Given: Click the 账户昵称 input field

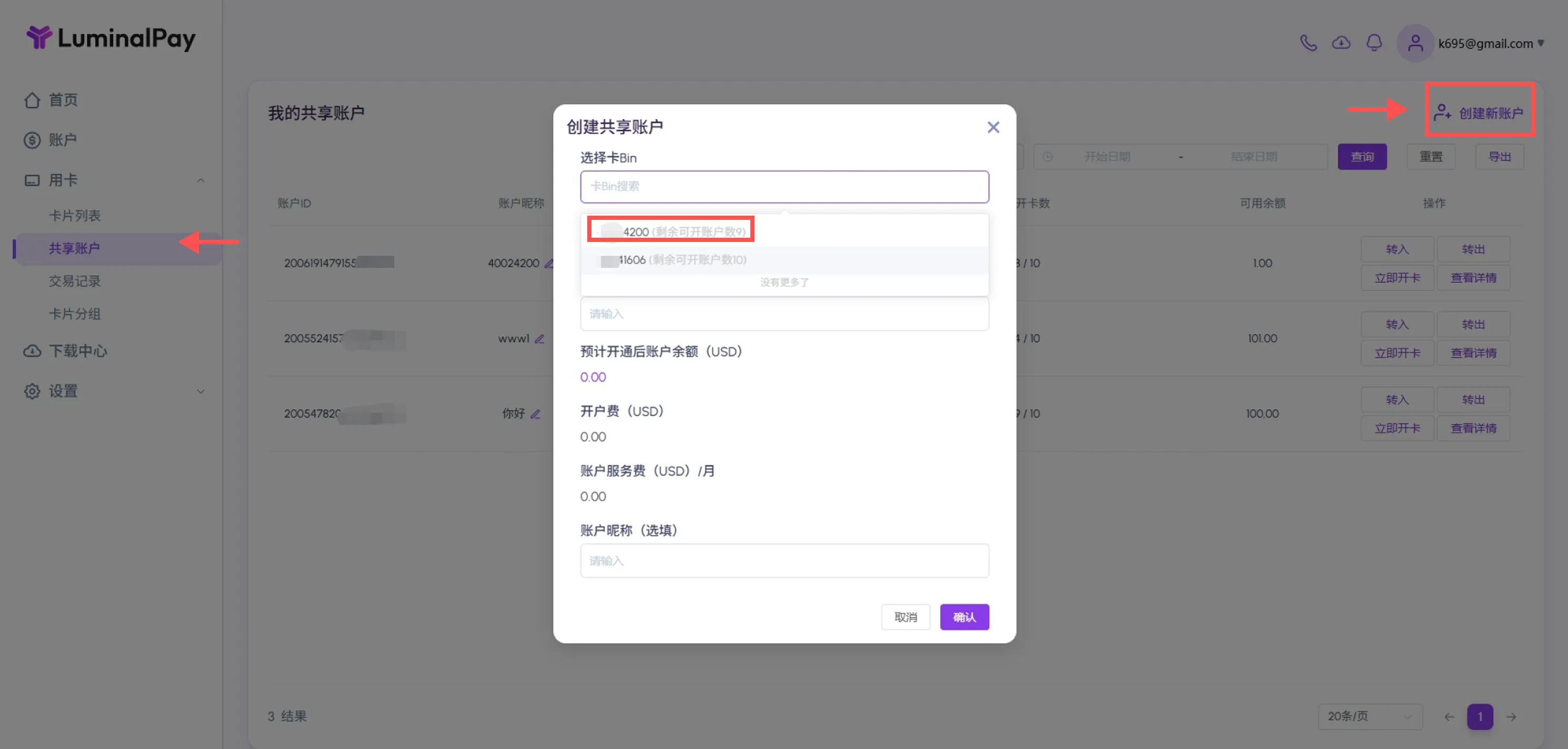Looking at the screenshot, I should pos(784,560).
